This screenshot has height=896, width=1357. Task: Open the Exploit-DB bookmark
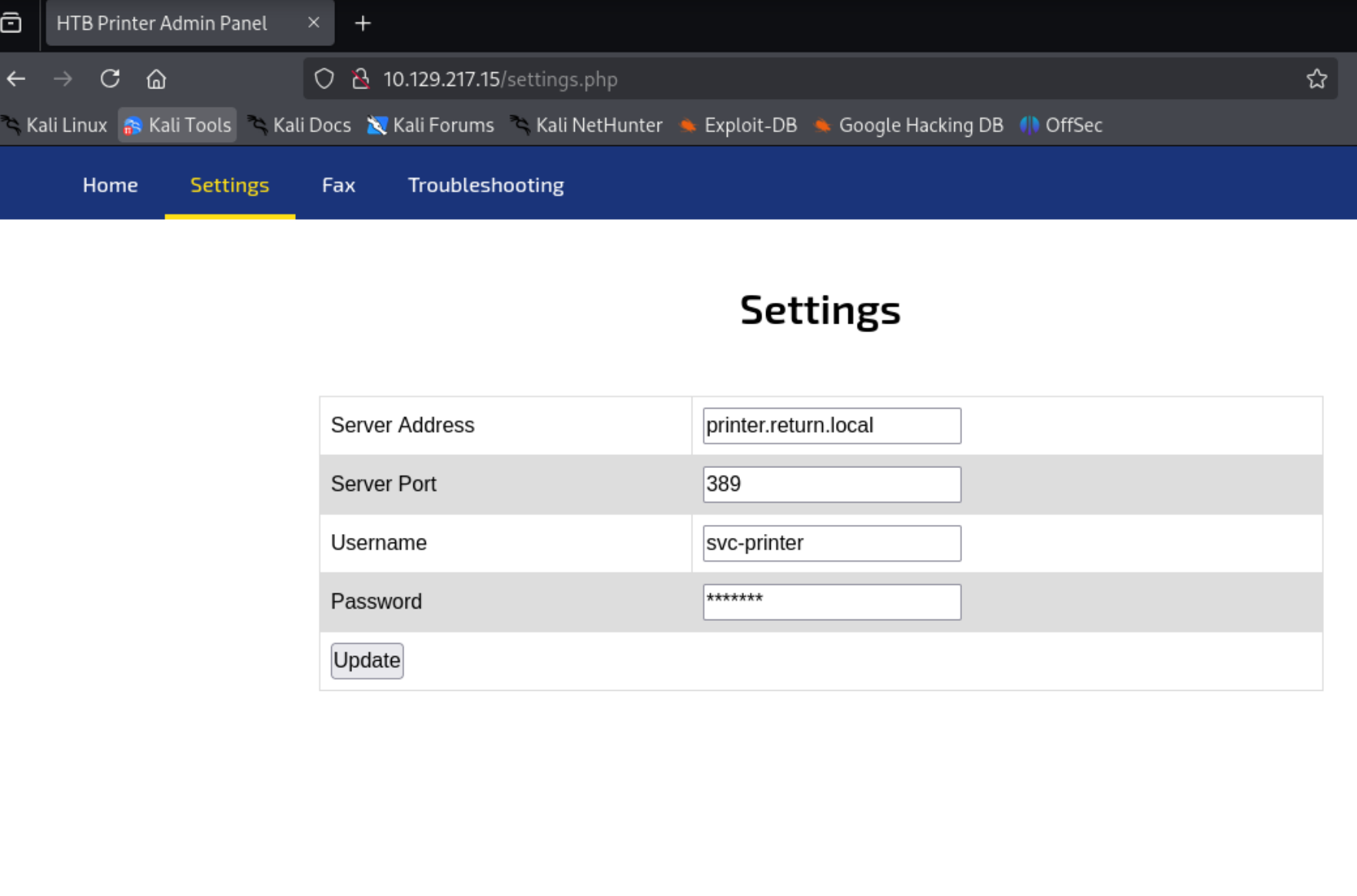coord(738,125)
